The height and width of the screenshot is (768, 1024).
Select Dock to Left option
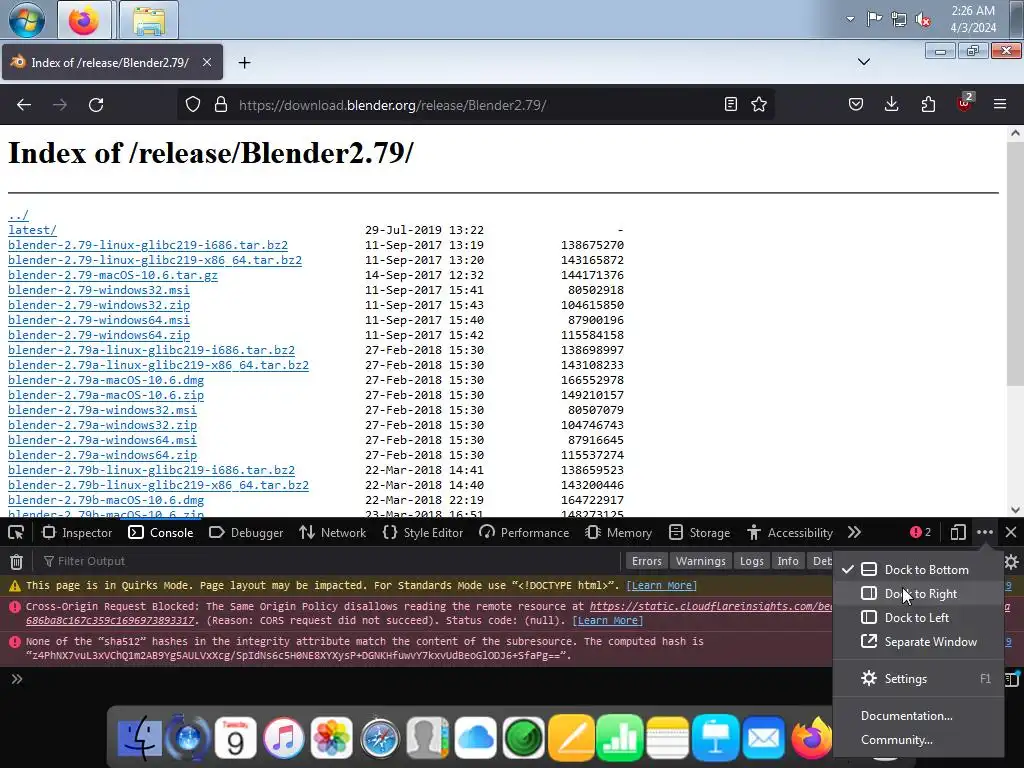click(918, 618)
